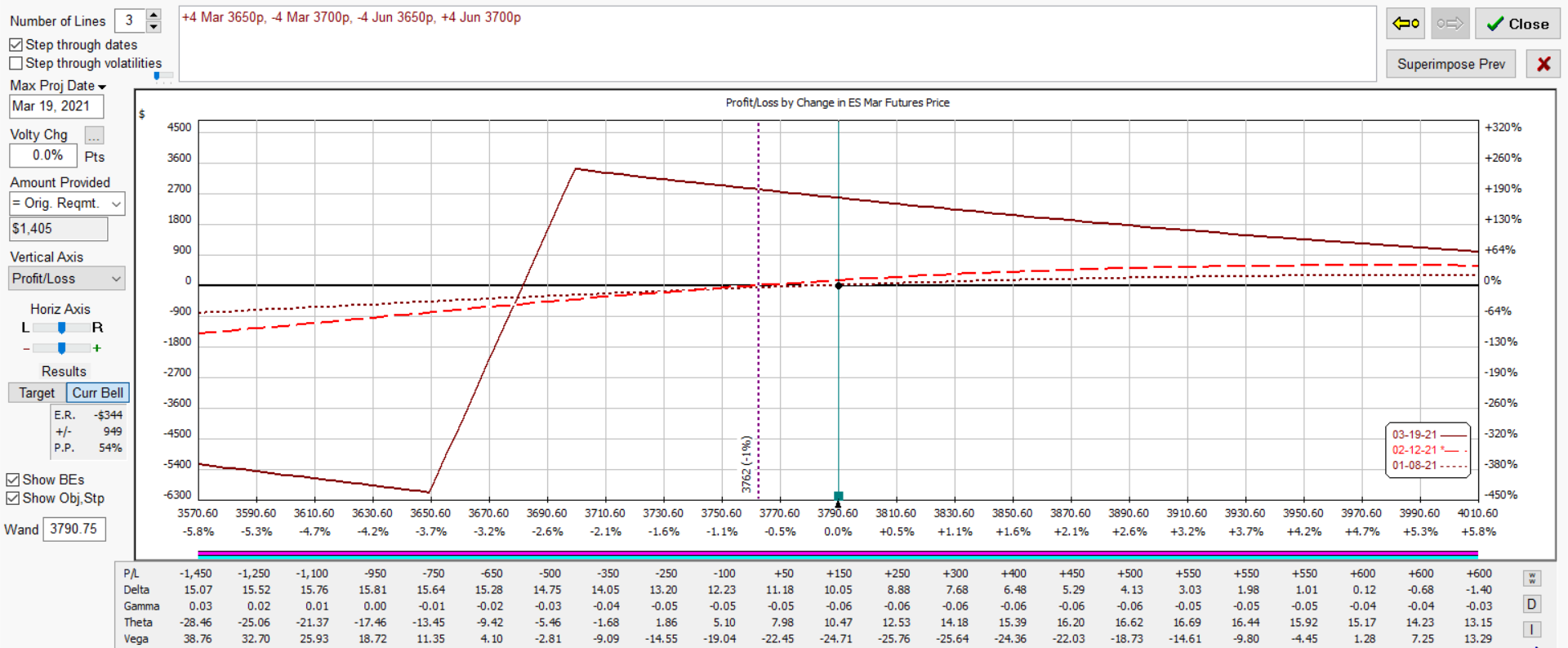Click the grey forward arrow button

(1450, 24)
